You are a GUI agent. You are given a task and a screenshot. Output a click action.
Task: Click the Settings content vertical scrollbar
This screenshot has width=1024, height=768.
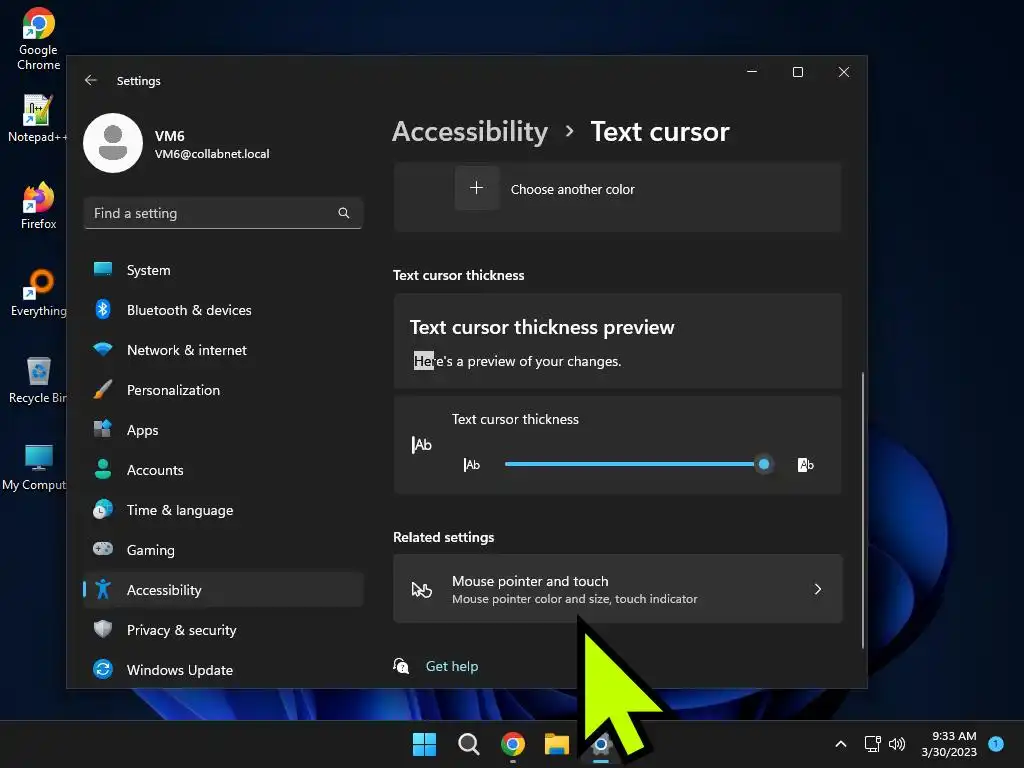[863, 510]
